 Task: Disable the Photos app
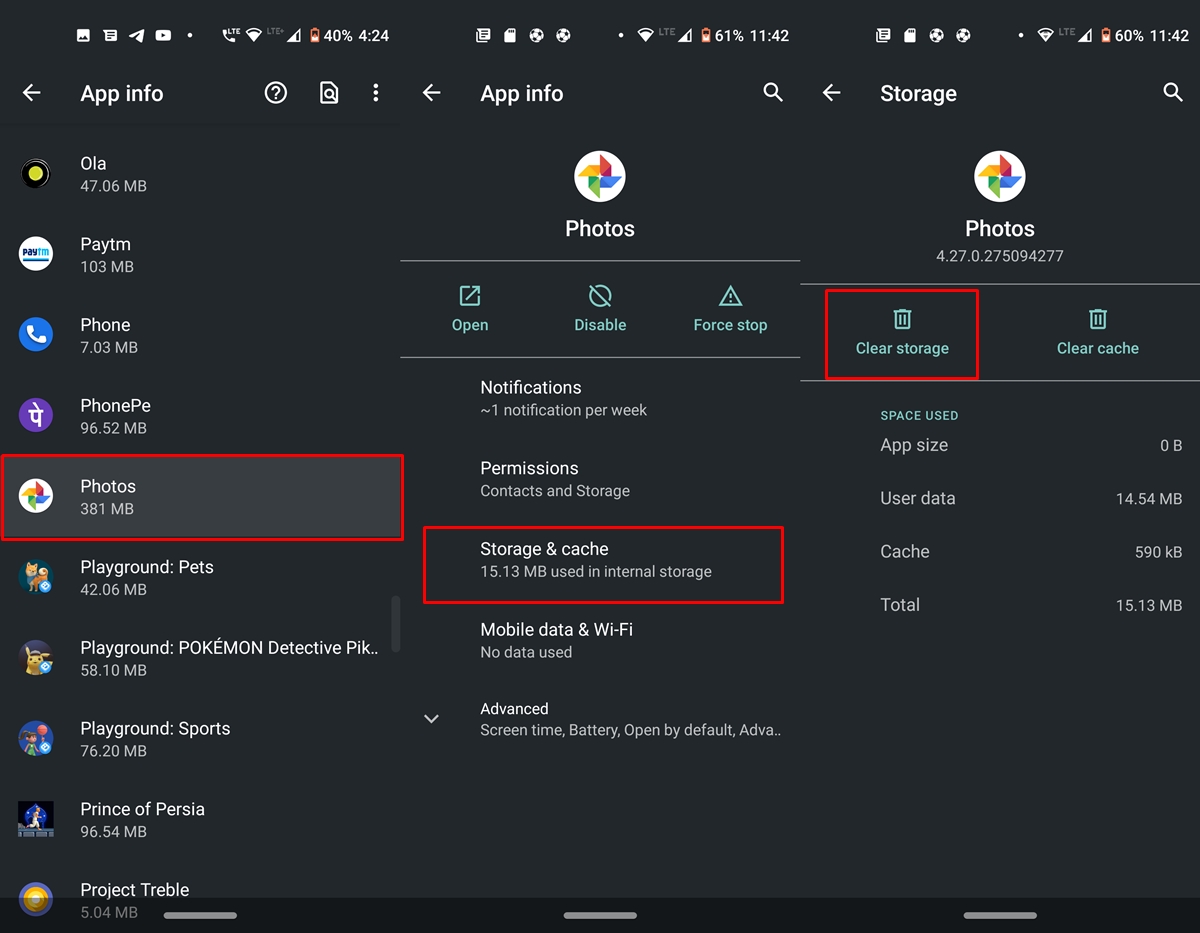(600, 308)
